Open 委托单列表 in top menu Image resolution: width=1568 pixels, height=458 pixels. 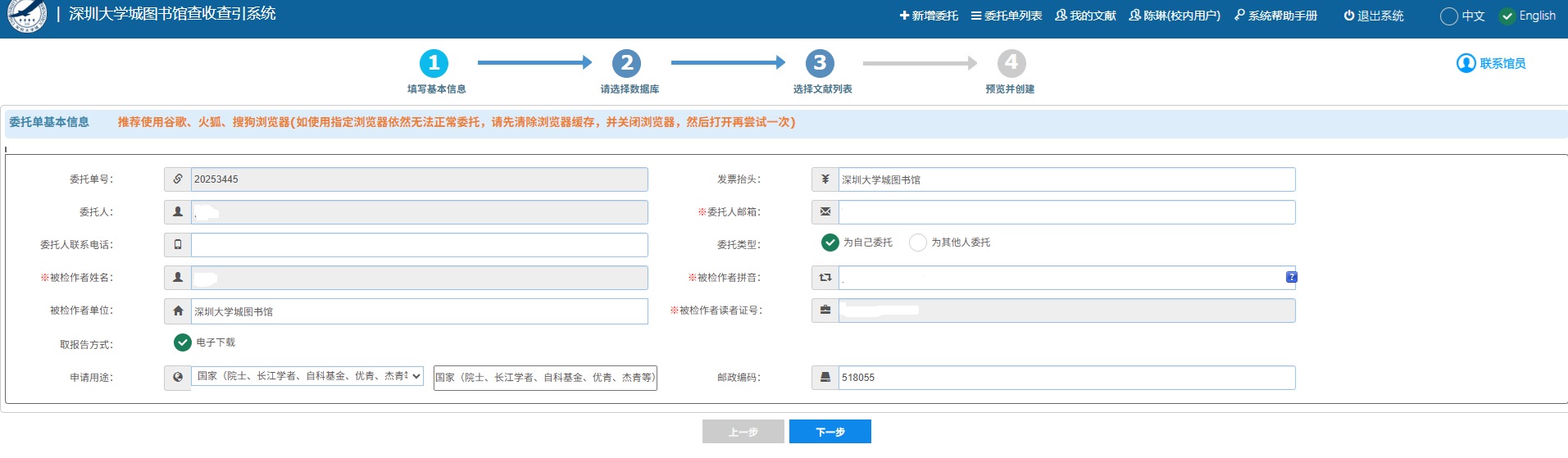pyautogui.click(x=1007, y=16)
